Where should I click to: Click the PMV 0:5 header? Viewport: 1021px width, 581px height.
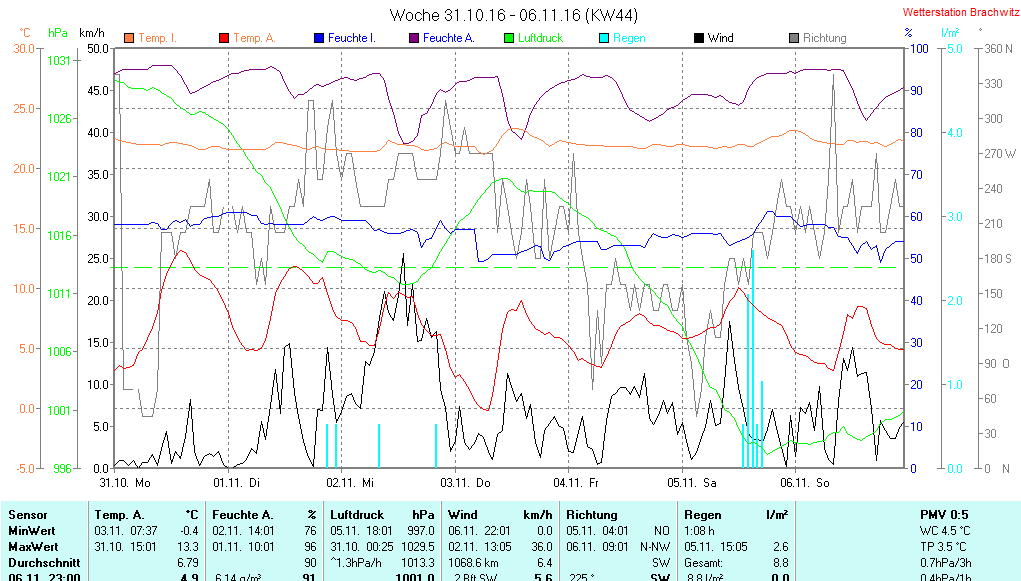[944, 514]
